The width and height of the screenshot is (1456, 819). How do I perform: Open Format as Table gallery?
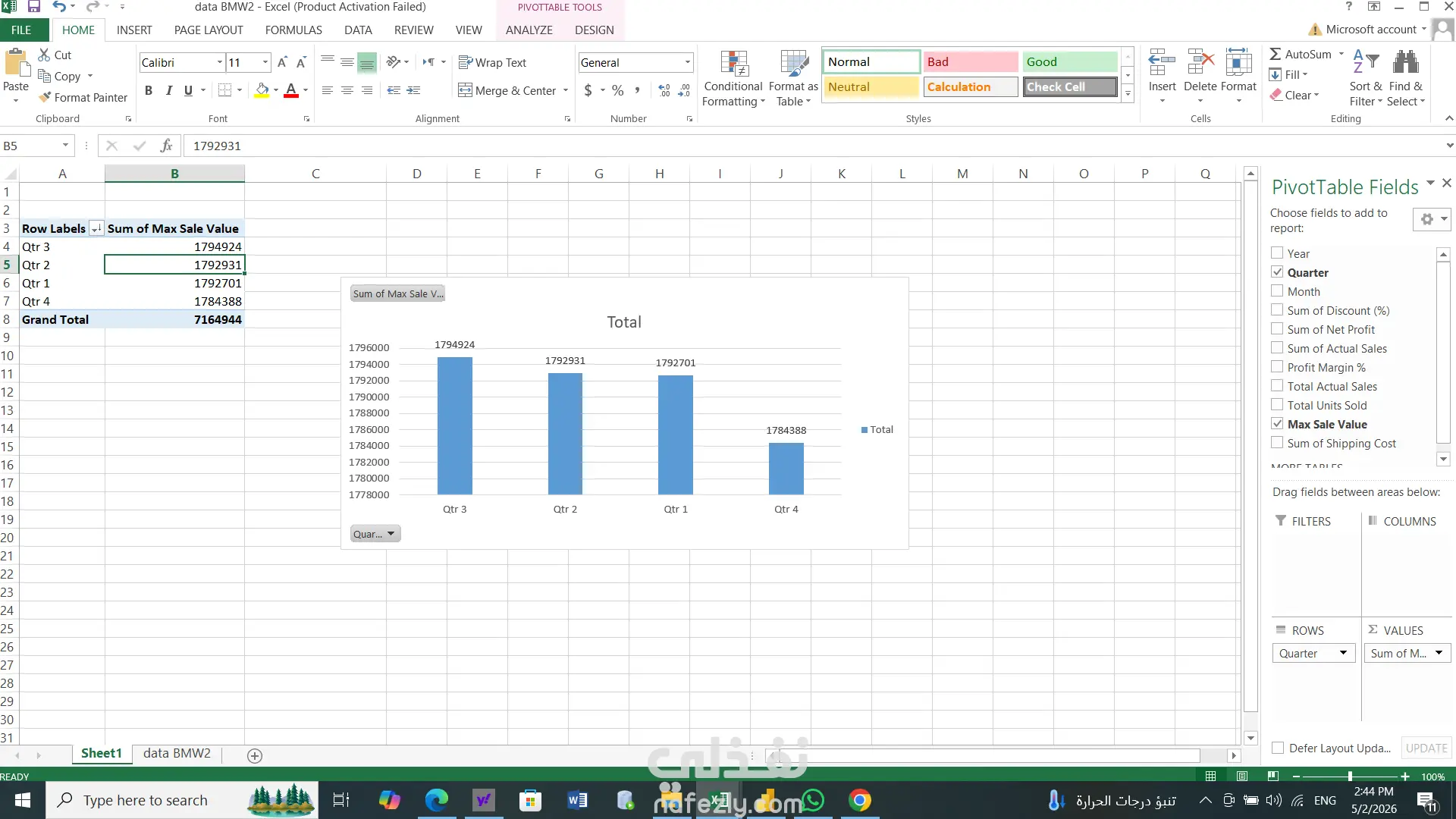[793, 79]
